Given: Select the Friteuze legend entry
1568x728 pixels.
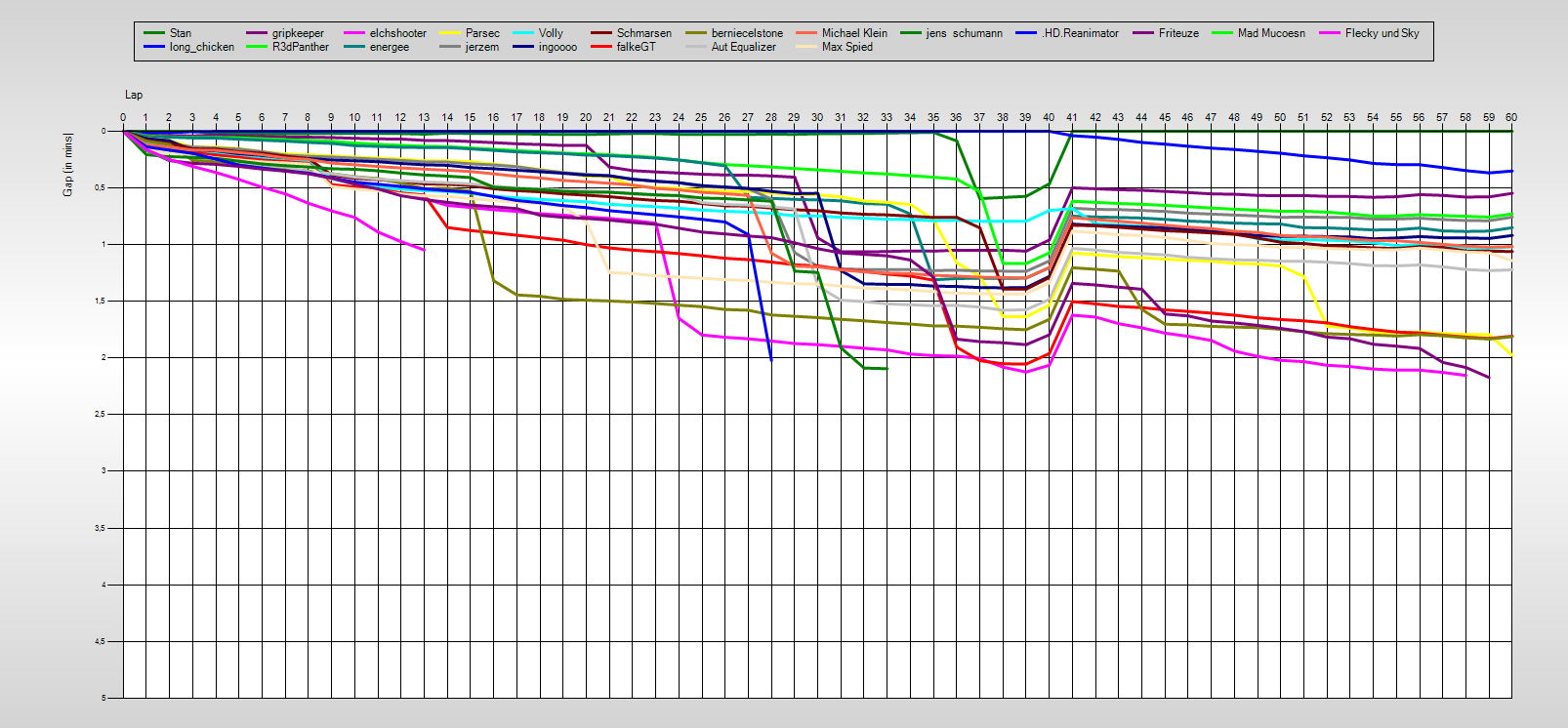Looking at the screenshot, I should click(x=1177, y=33).
